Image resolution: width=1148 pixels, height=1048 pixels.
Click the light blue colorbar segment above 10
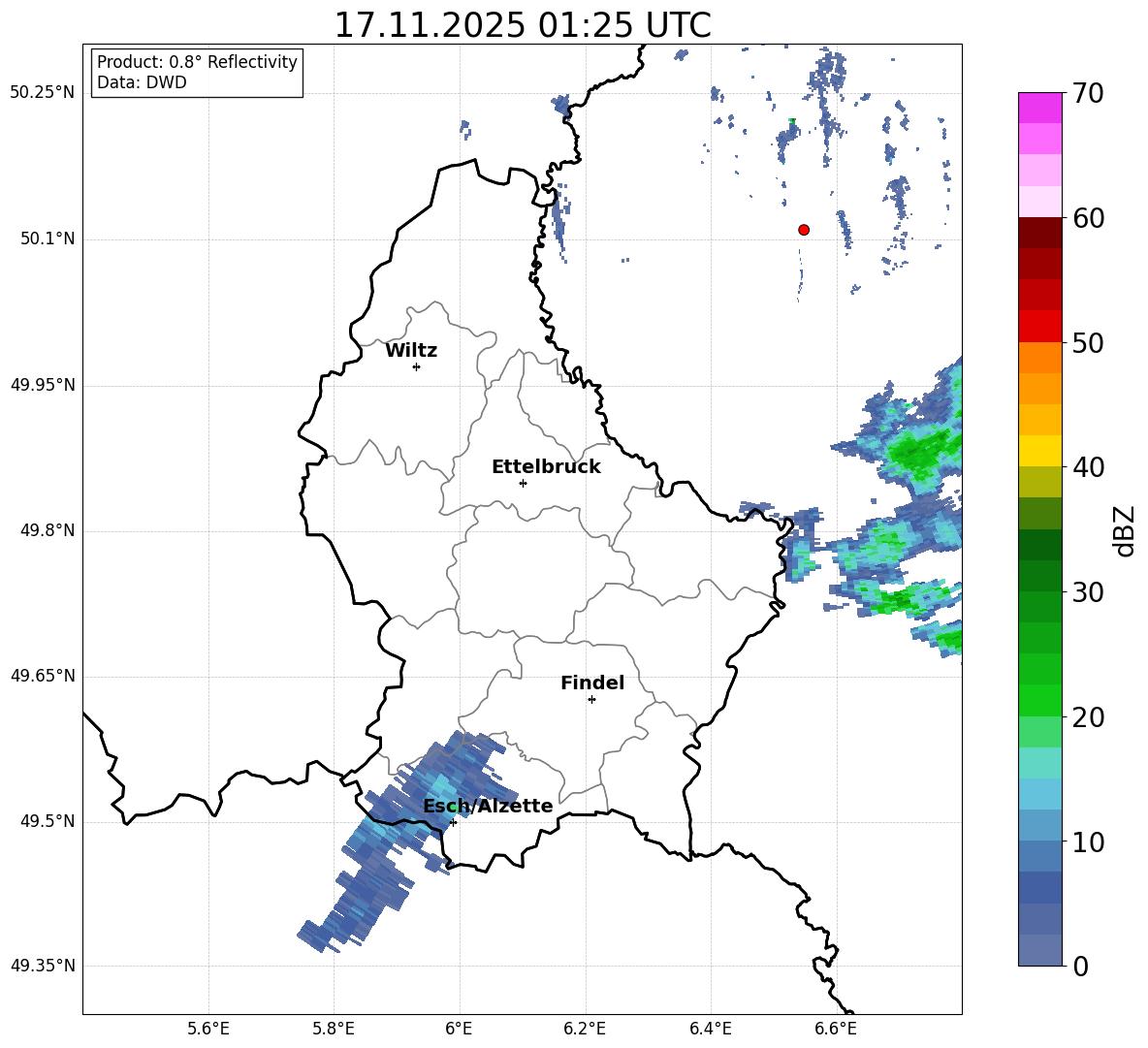coord(1039,825)
